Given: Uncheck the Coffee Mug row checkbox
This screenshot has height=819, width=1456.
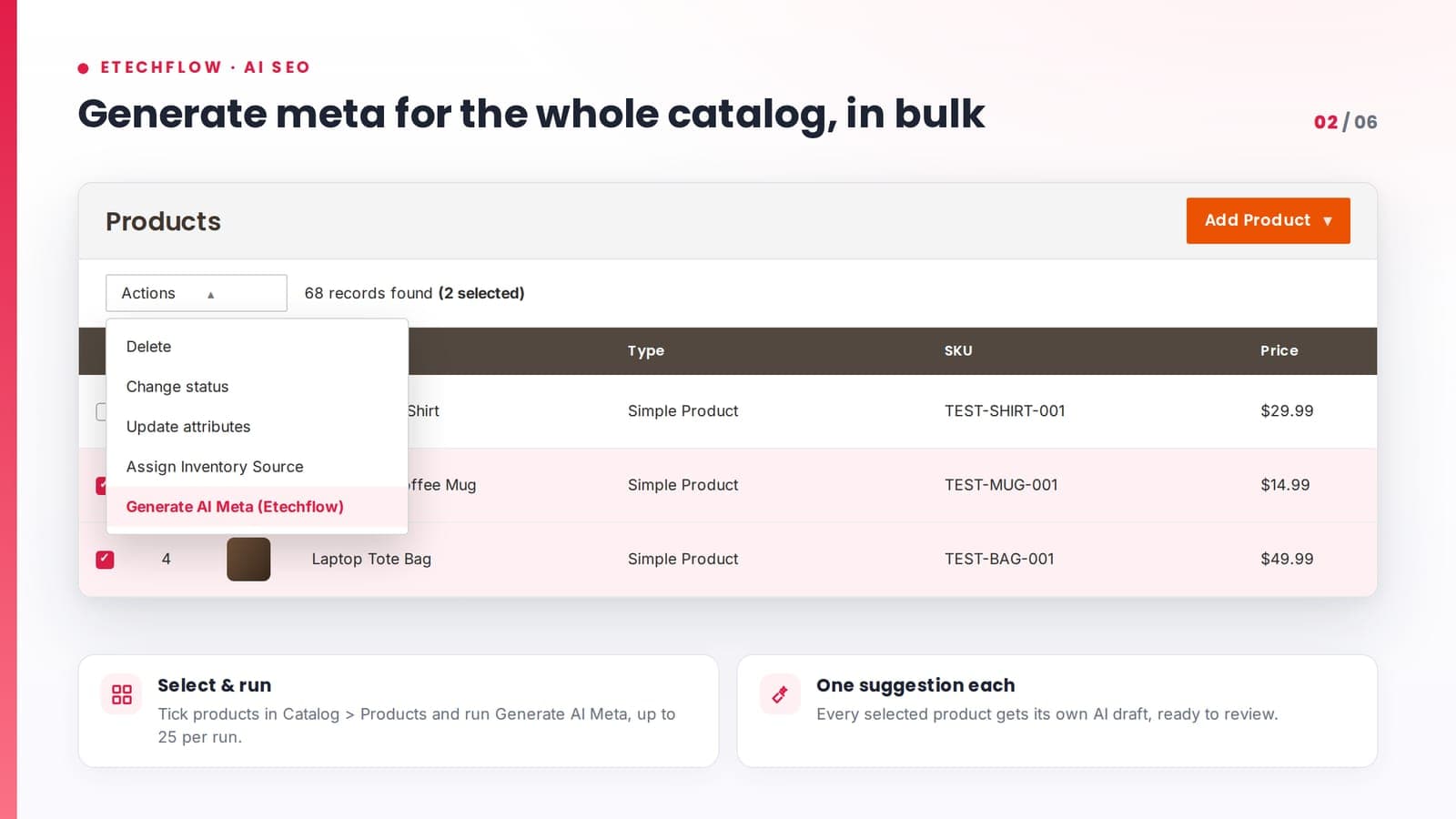Looking at the screenshot, I should pyautogui.click(x=101, y=485).
